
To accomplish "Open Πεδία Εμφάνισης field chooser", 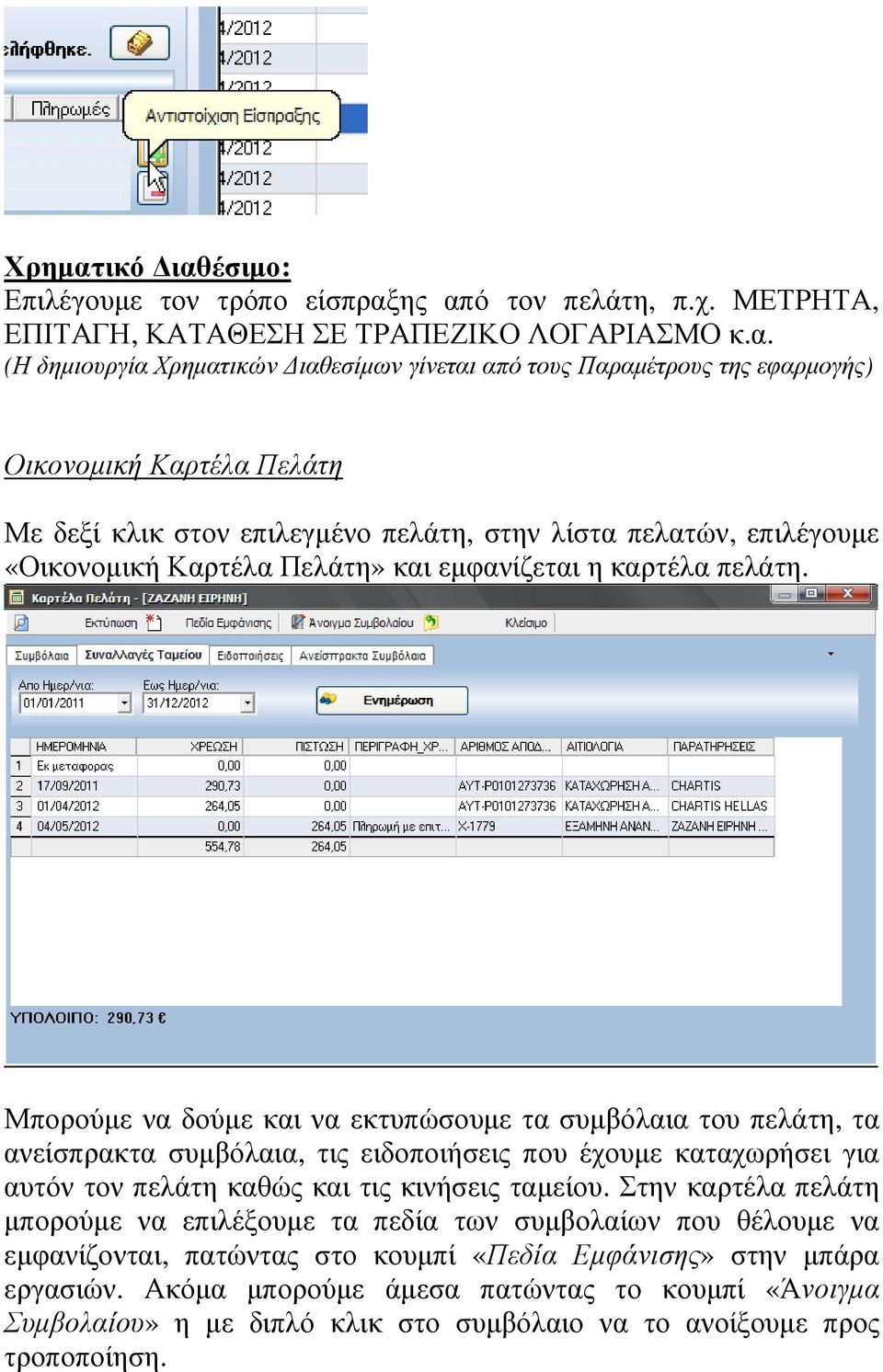I will tap(228, 623).
